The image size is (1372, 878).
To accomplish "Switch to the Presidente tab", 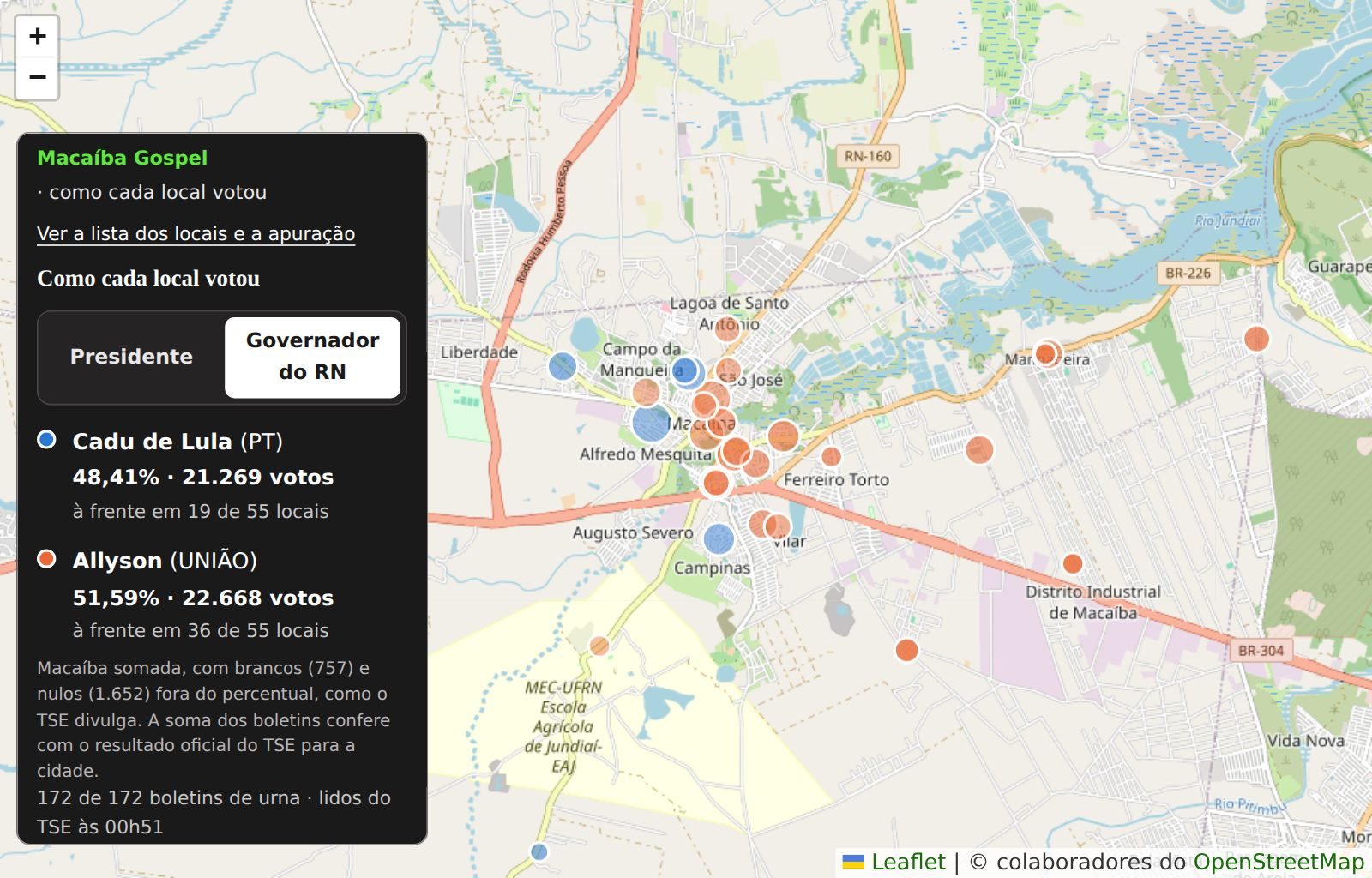I will [x=131, y=357].
